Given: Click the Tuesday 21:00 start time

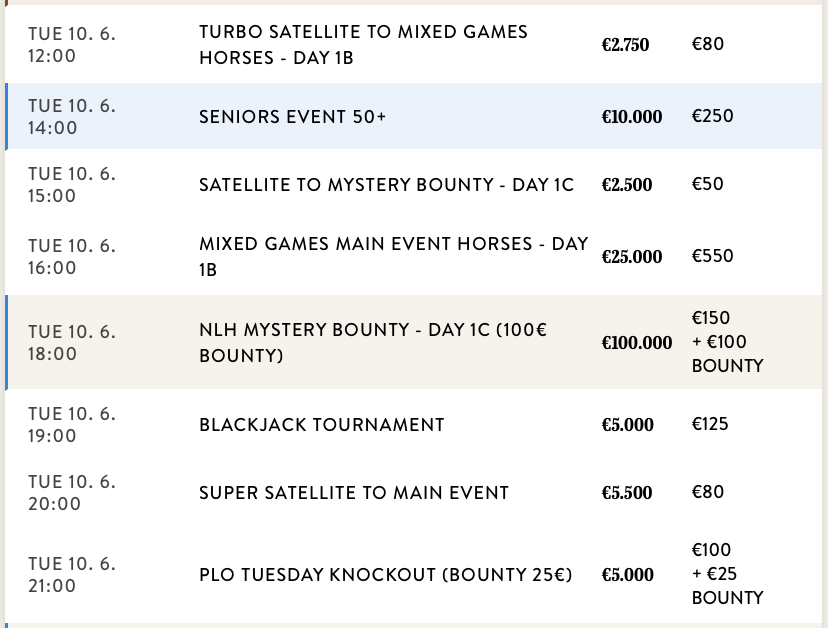Looking at the screenshot, I should tap(72, 575).
